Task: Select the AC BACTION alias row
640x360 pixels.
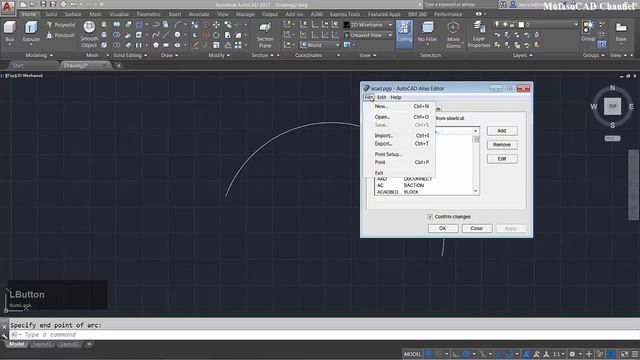Action: pos(424,185)
